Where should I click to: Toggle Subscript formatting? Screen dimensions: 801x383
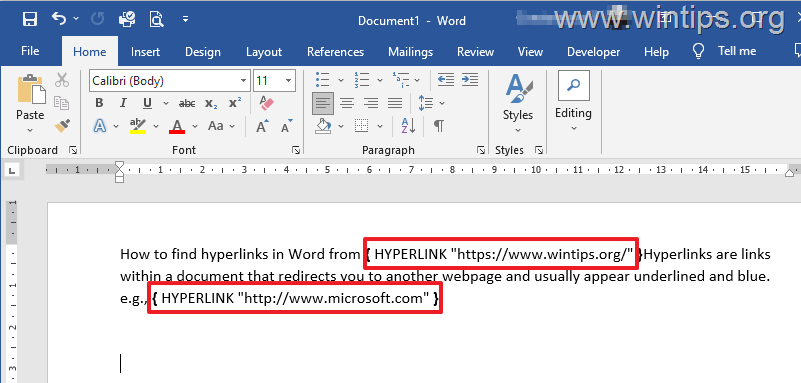[x=211, y=103]
